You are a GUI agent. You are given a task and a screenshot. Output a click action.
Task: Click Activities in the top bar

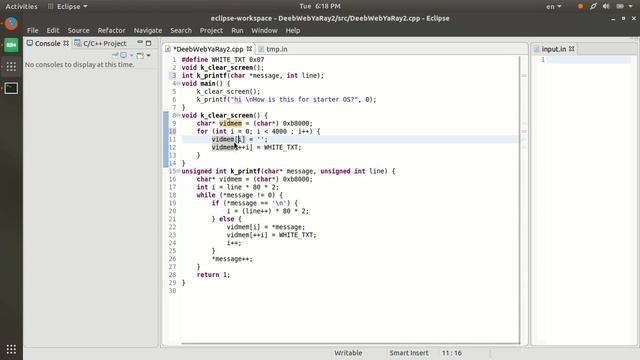[x=21, y=6]
